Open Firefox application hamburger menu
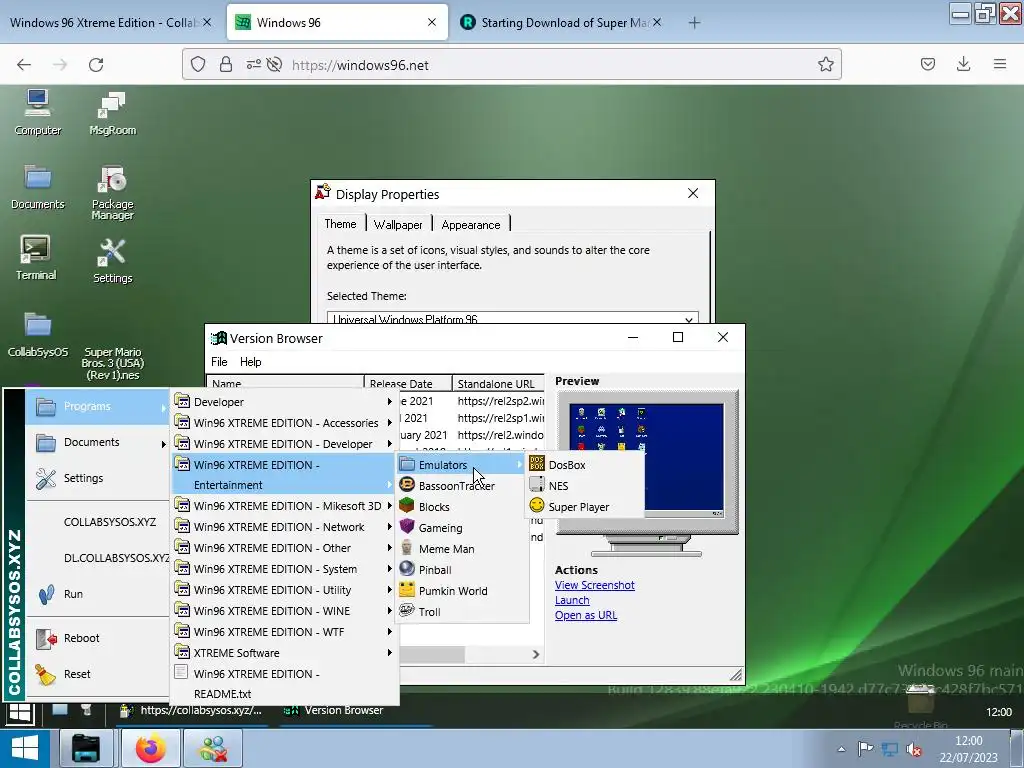 (1000, 64)
